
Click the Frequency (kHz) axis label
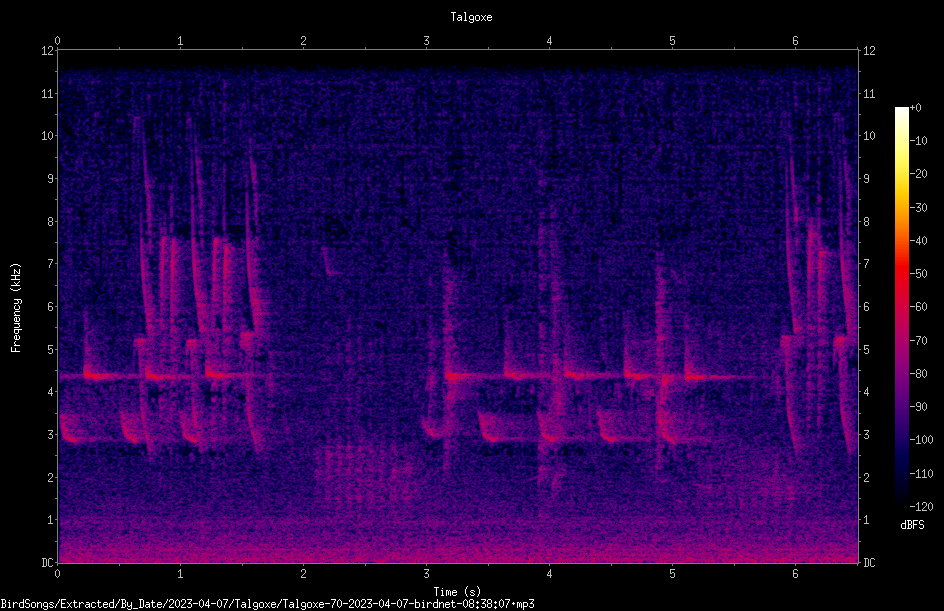[x=16, y=308]
